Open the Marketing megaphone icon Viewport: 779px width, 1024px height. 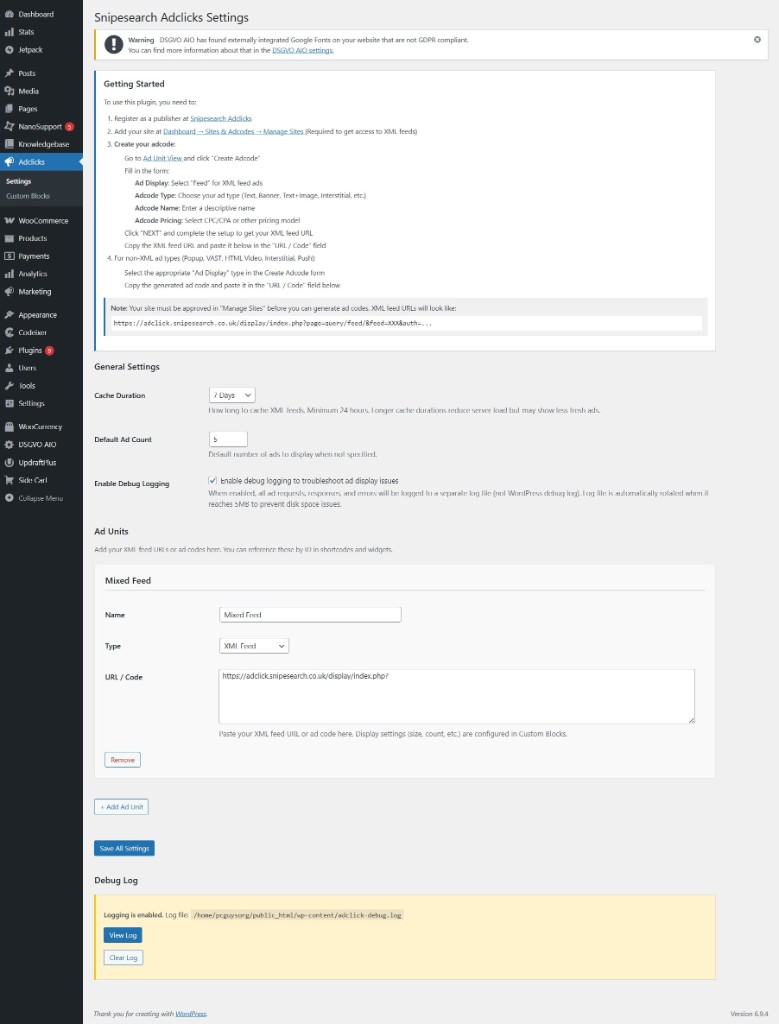point(9,291)
